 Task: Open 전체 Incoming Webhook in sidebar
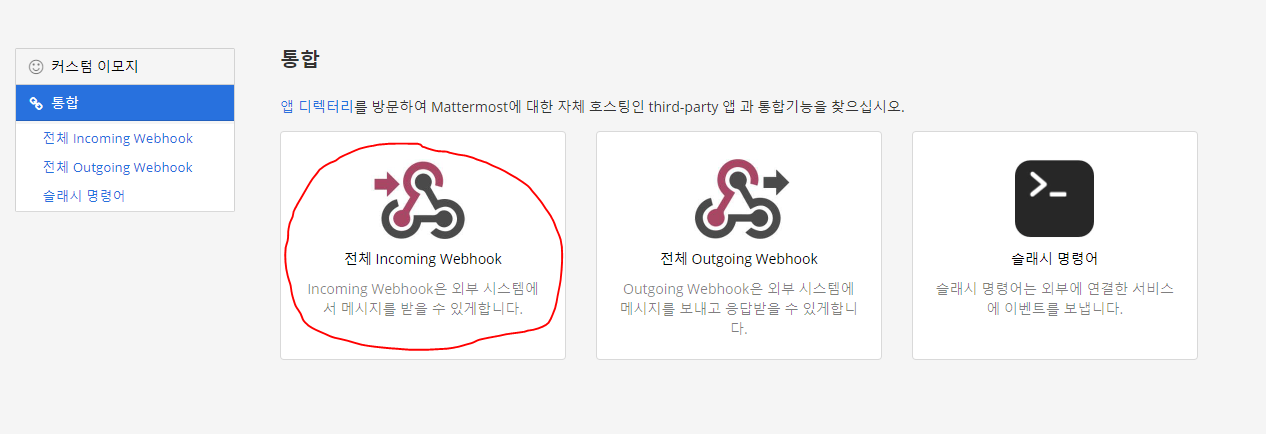(x=118, y=139)
